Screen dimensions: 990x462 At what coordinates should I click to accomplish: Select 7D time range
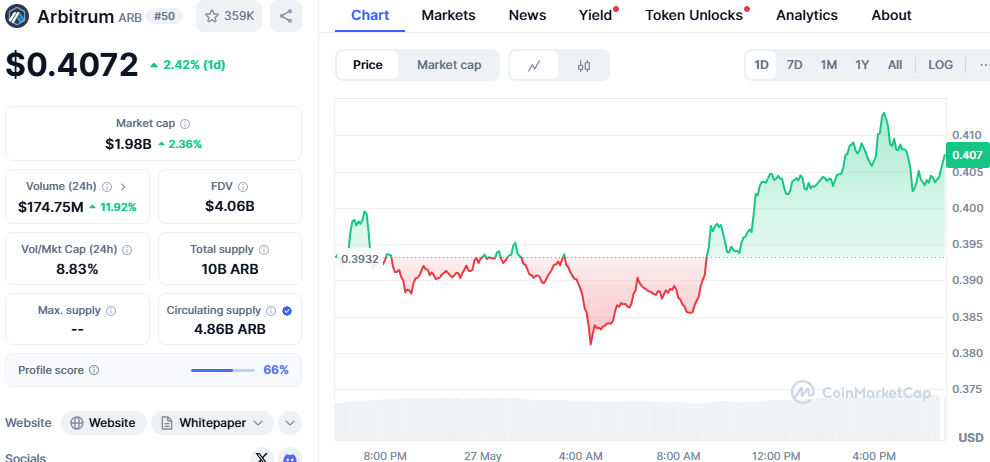tap(794, 65)
